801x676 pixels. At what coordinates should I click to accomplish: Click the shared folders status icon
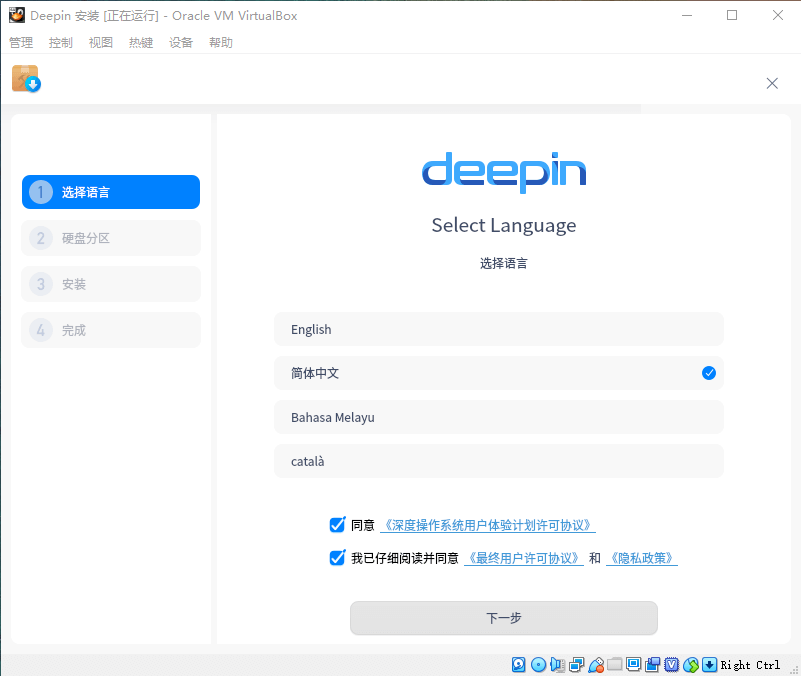point(615,664)
